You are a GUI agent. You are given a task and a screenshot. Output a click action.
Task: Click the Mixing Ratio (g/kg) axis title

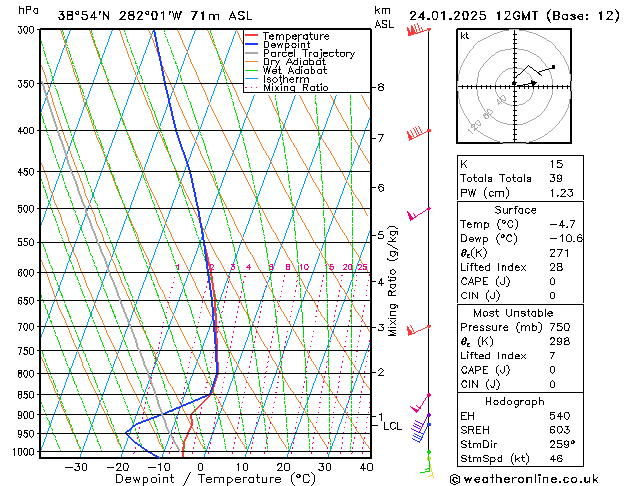click(x=392, y=281)
